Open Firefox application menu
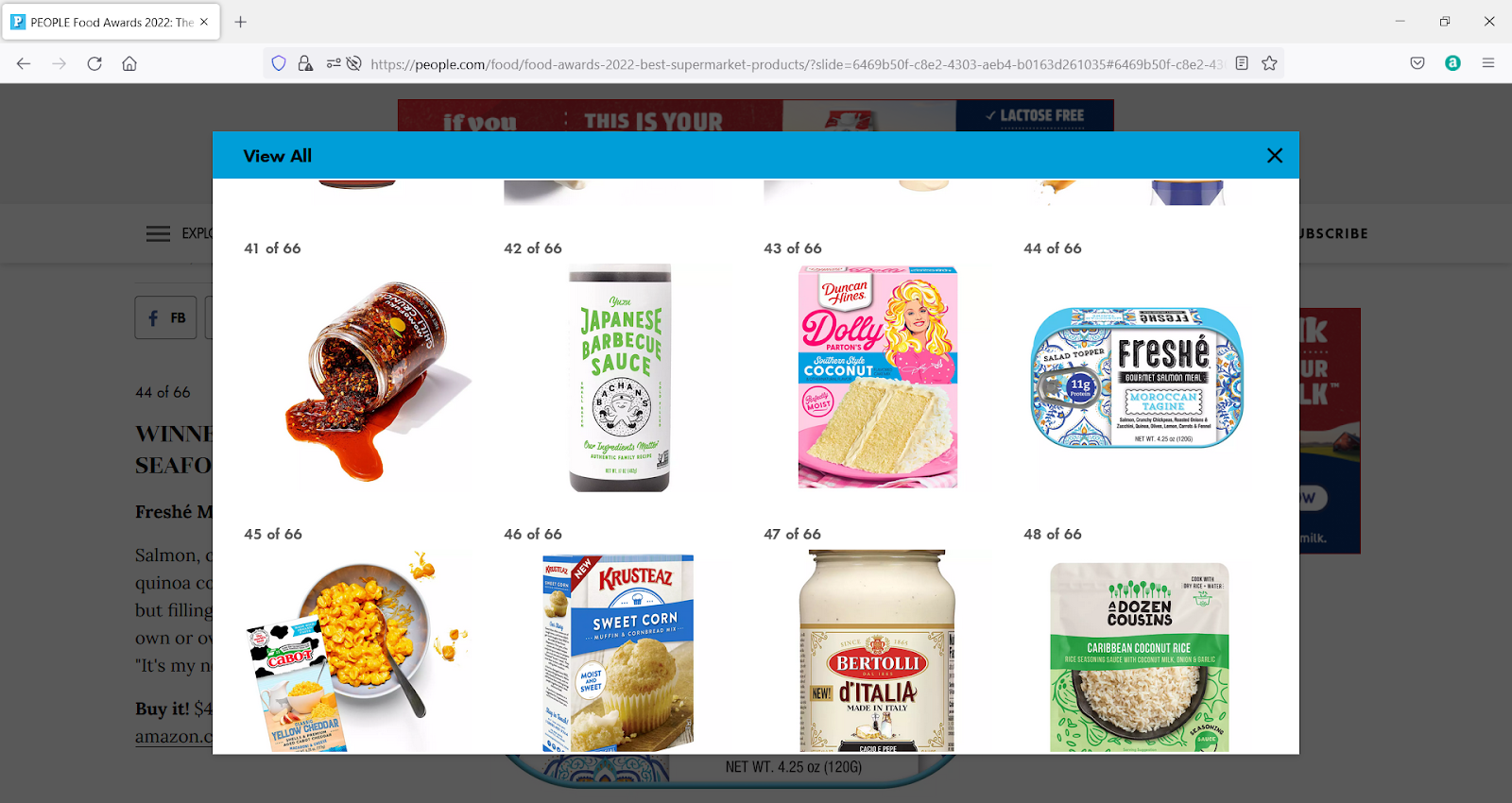 tap(1487, 63)
